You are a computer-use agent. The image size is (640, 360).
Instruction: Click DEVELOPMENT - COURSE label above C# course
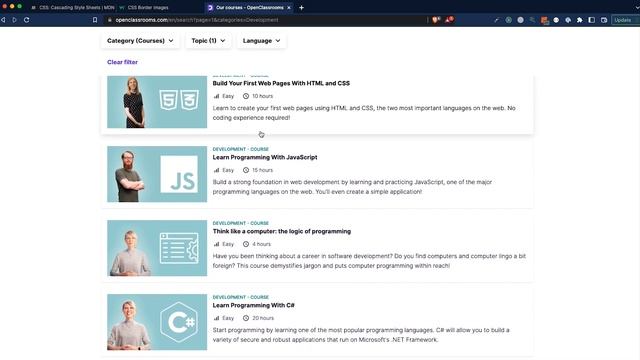[x=240, y=297]
